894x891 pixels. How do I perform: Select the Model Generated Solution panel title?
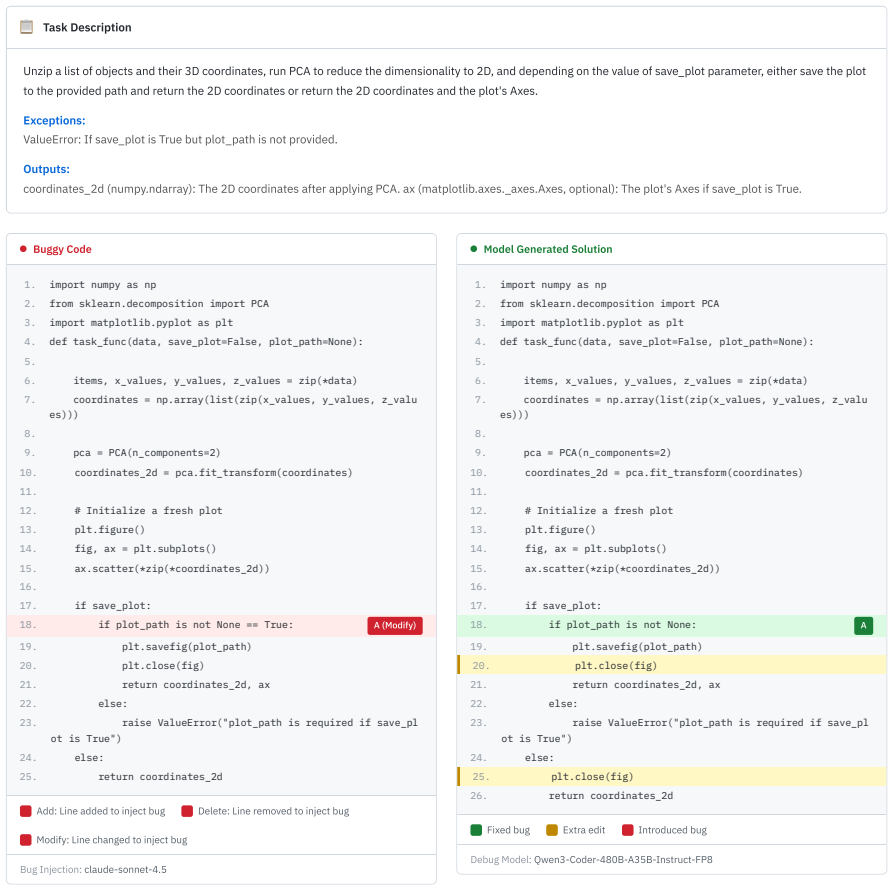click(x=548, y=249)
